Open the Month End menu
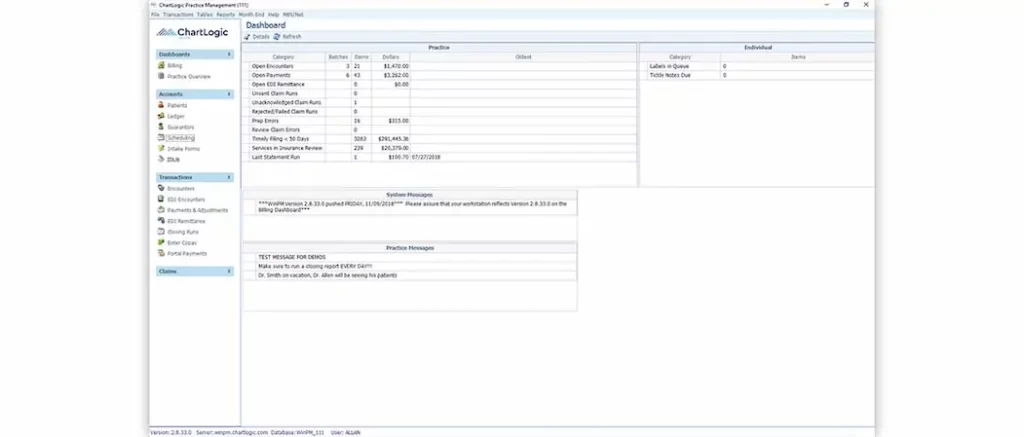Image resolution: width=1024 pixels, height=437 pixels. point(251,14)
